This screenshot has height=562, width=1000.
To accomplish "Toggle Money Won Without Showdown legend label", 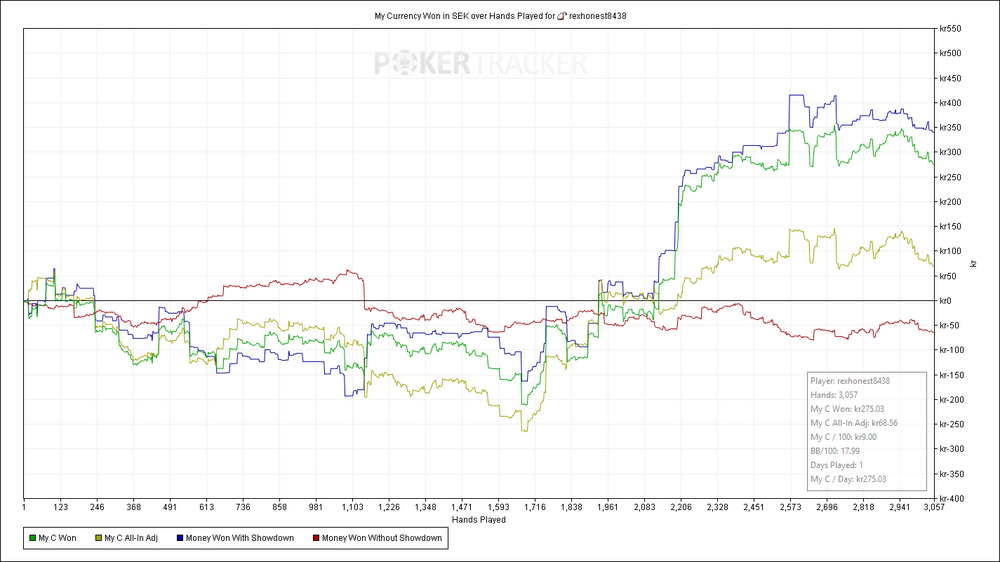I will click(382, 538).
